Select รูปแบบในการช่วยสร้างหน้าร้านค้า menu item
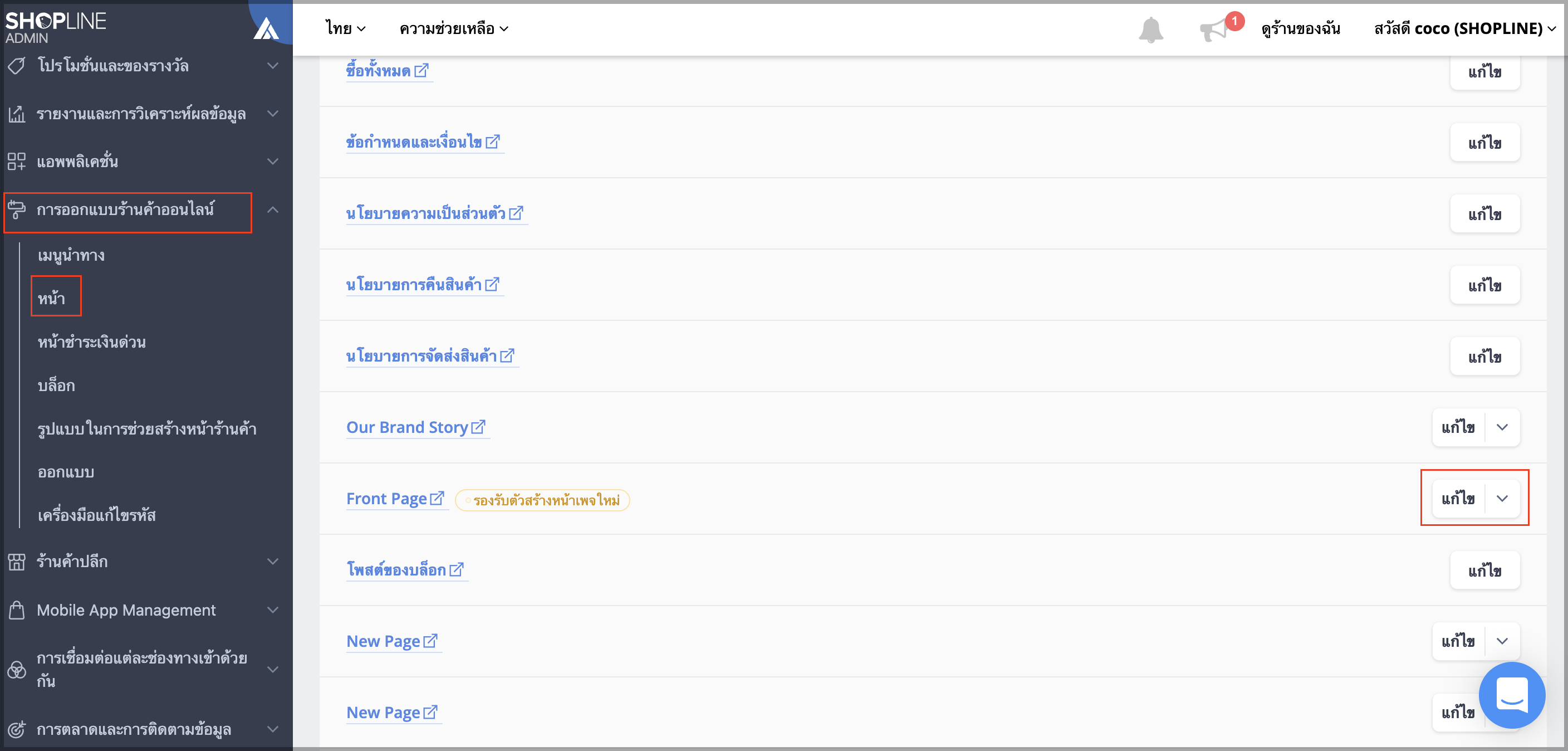Screen dimensions: 1568x751 click(146, 429)
